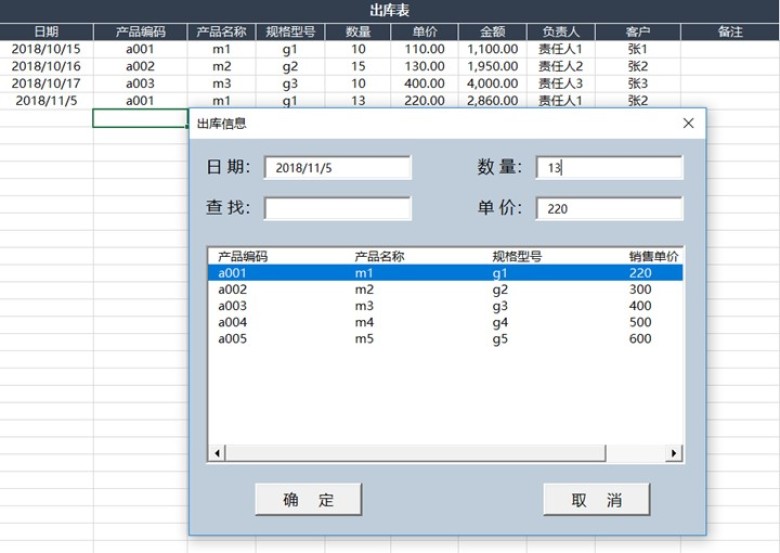
Task: Click the 客户 spreadsheet header cell
Action: point(638,32)
